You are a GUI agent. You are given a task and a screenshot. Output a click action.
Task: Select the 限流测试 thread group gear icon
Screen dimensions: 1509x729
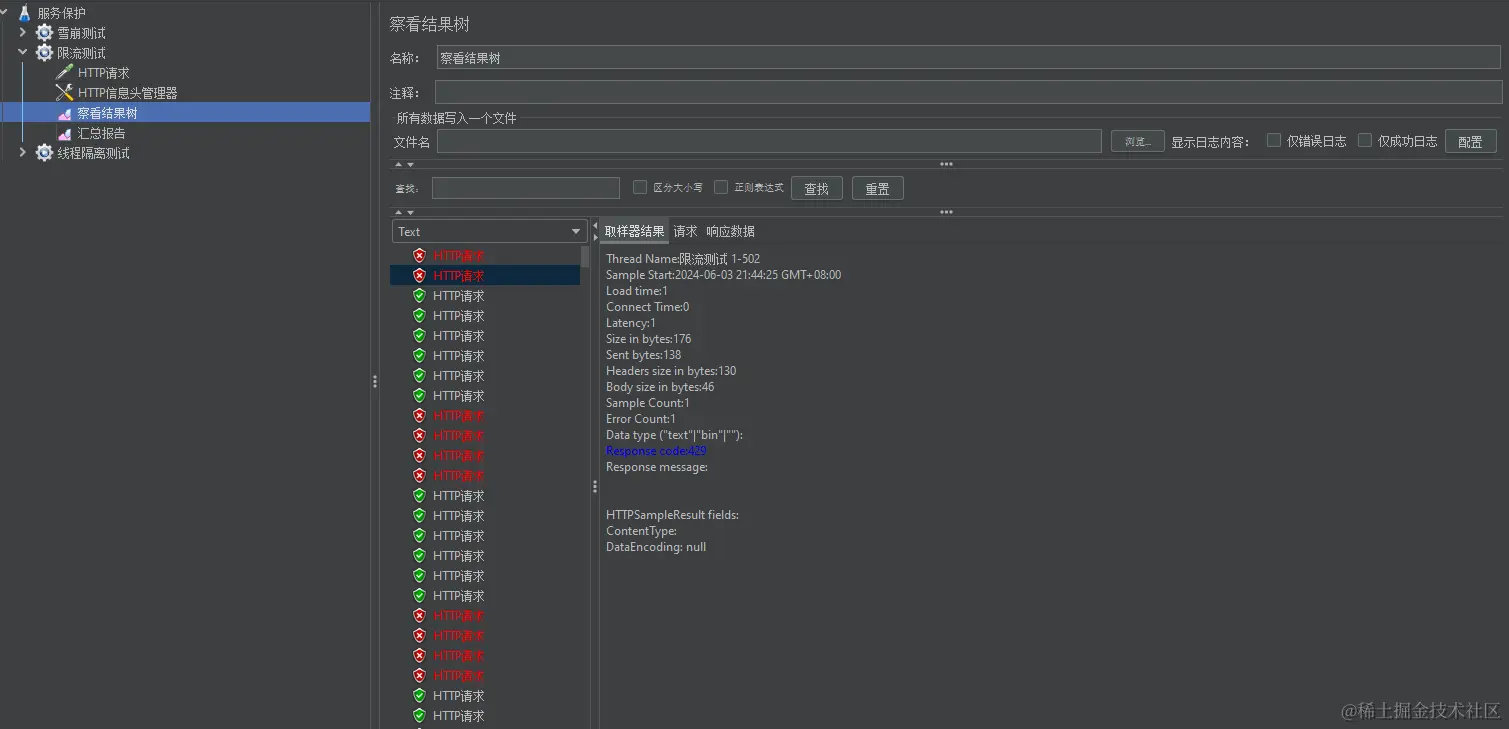(x=44, y=53)
